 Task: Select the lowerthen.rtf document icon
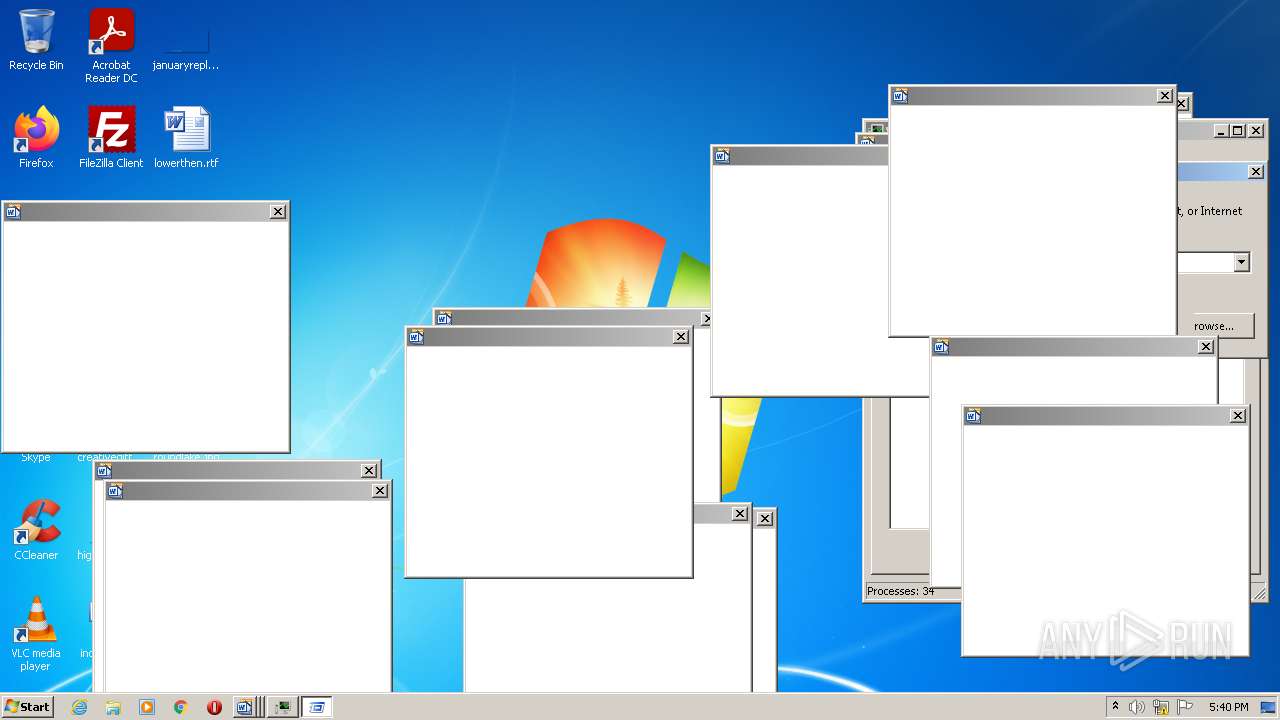[x=186, y=138]
